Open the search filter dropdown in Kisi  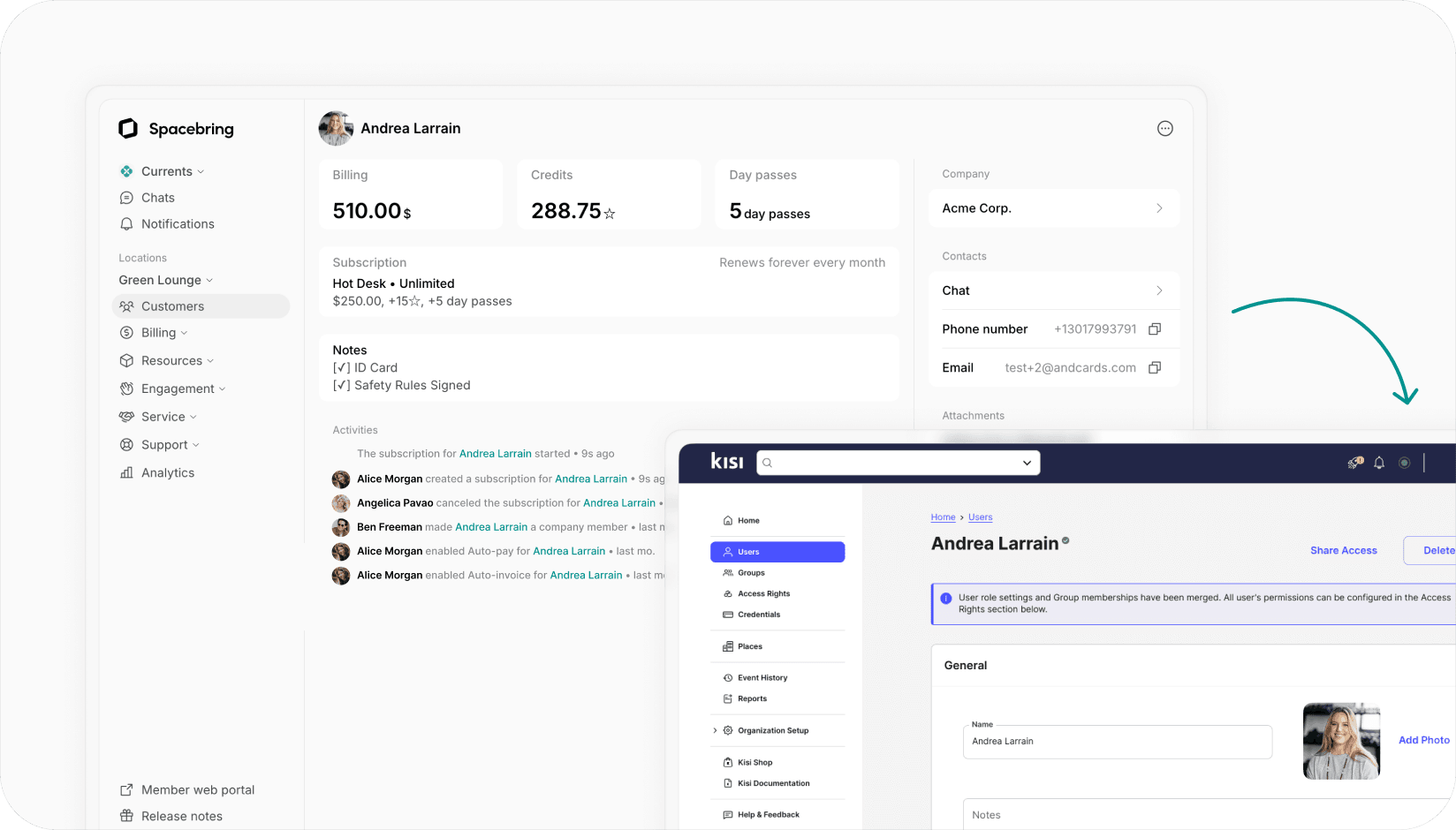(x=1026, y=462)
